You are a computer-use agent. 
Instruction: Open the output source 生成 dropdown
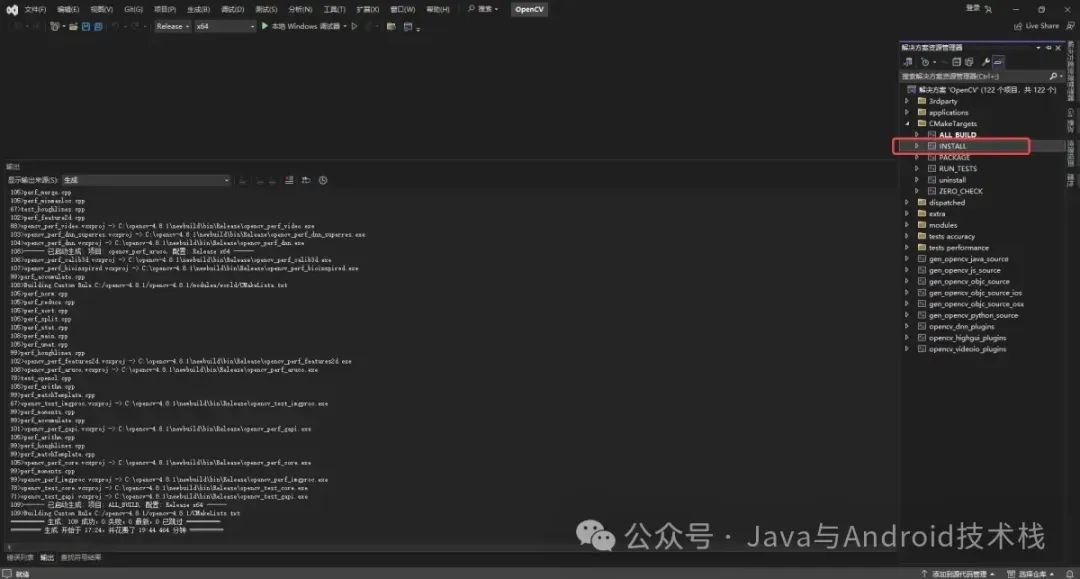[x=146, y=180]
